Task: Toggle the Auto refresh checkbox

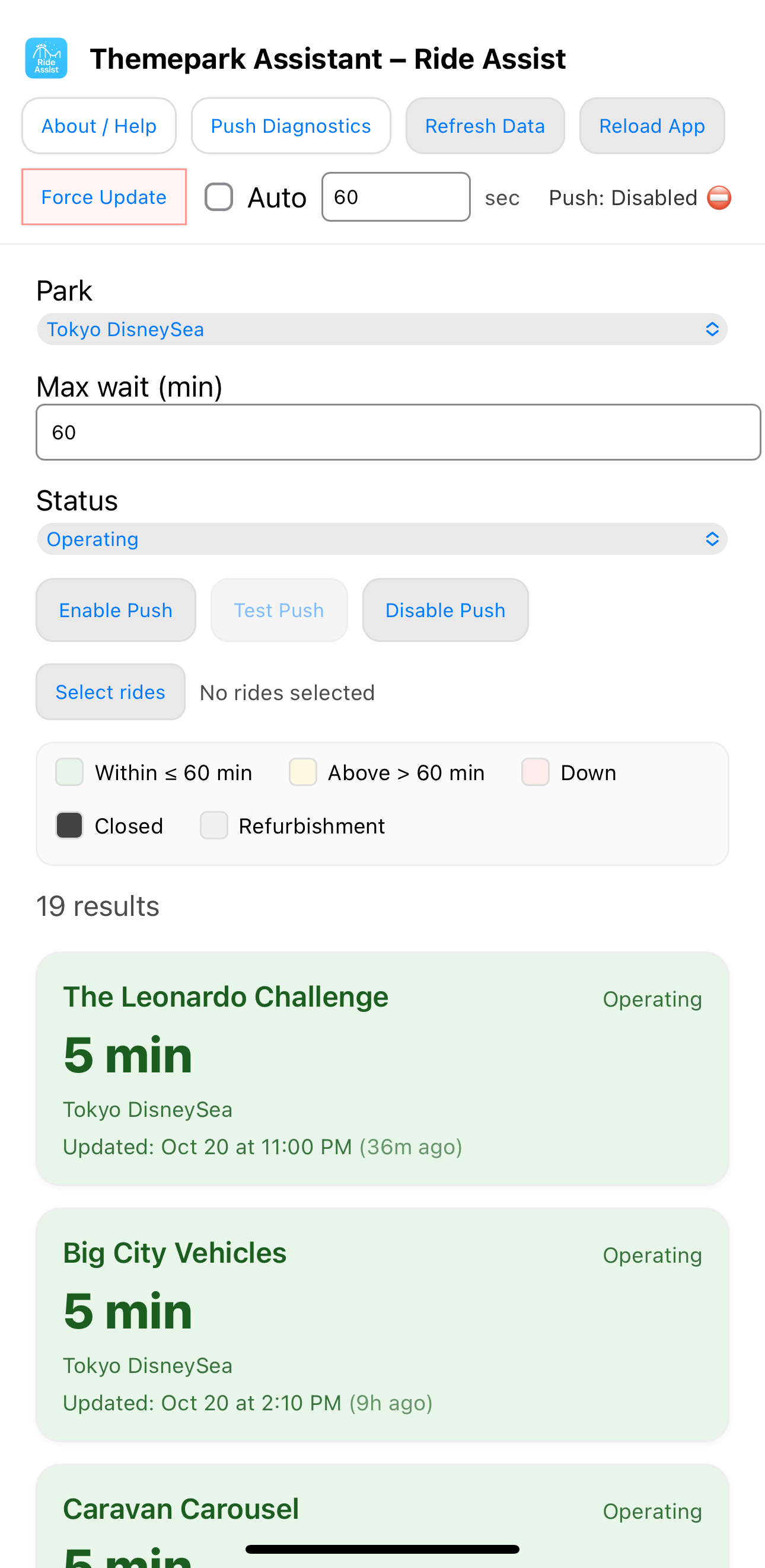Action: 219,197
